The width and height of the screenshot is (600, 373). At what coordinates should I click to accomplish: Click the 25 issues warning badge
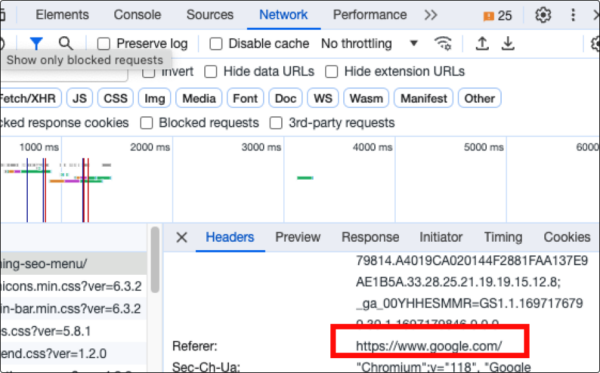coord(497,16)
